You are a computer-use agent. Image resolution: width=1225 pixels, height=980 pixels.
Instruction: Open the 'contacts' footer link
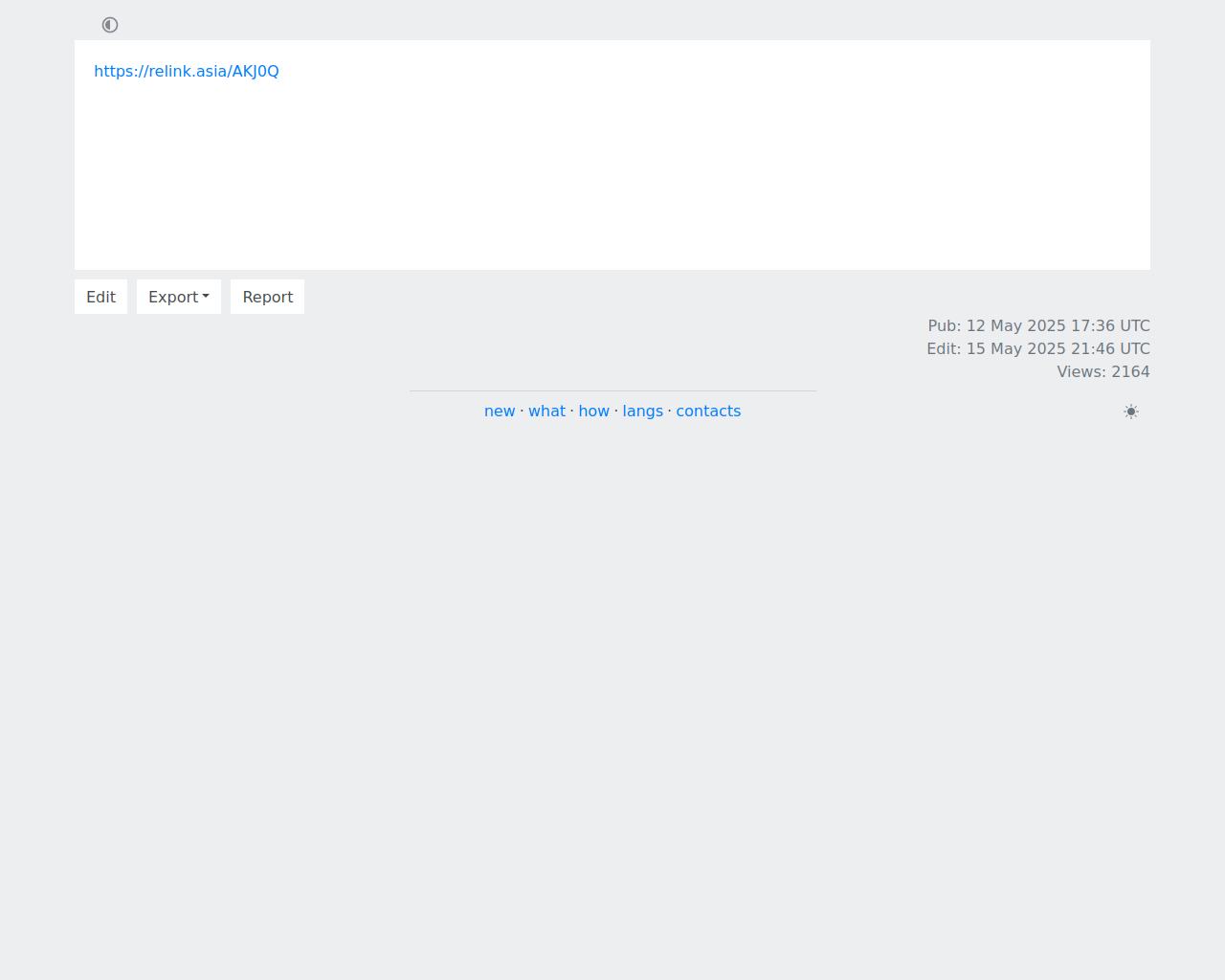(x=708, y=411)
